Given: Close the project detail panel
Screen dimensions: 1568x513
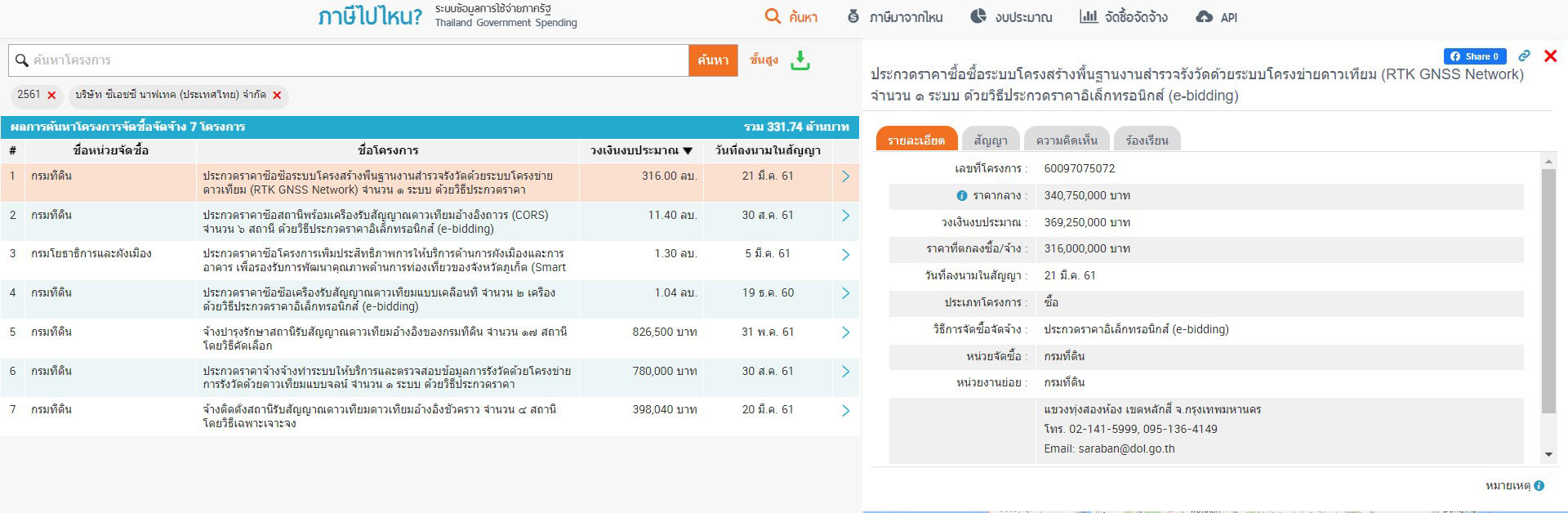Looking at the screenshot, I should pyautogui.click(x=1550, y=56).
